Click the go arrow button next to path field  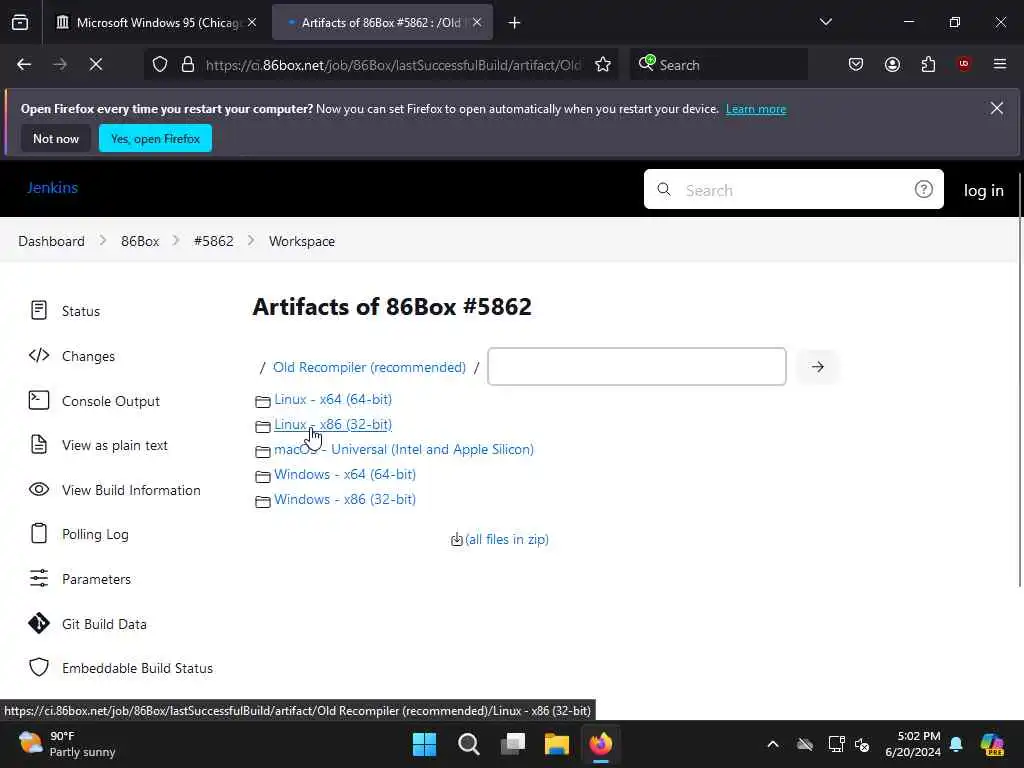pyautogui.click(x=818, y=366)
